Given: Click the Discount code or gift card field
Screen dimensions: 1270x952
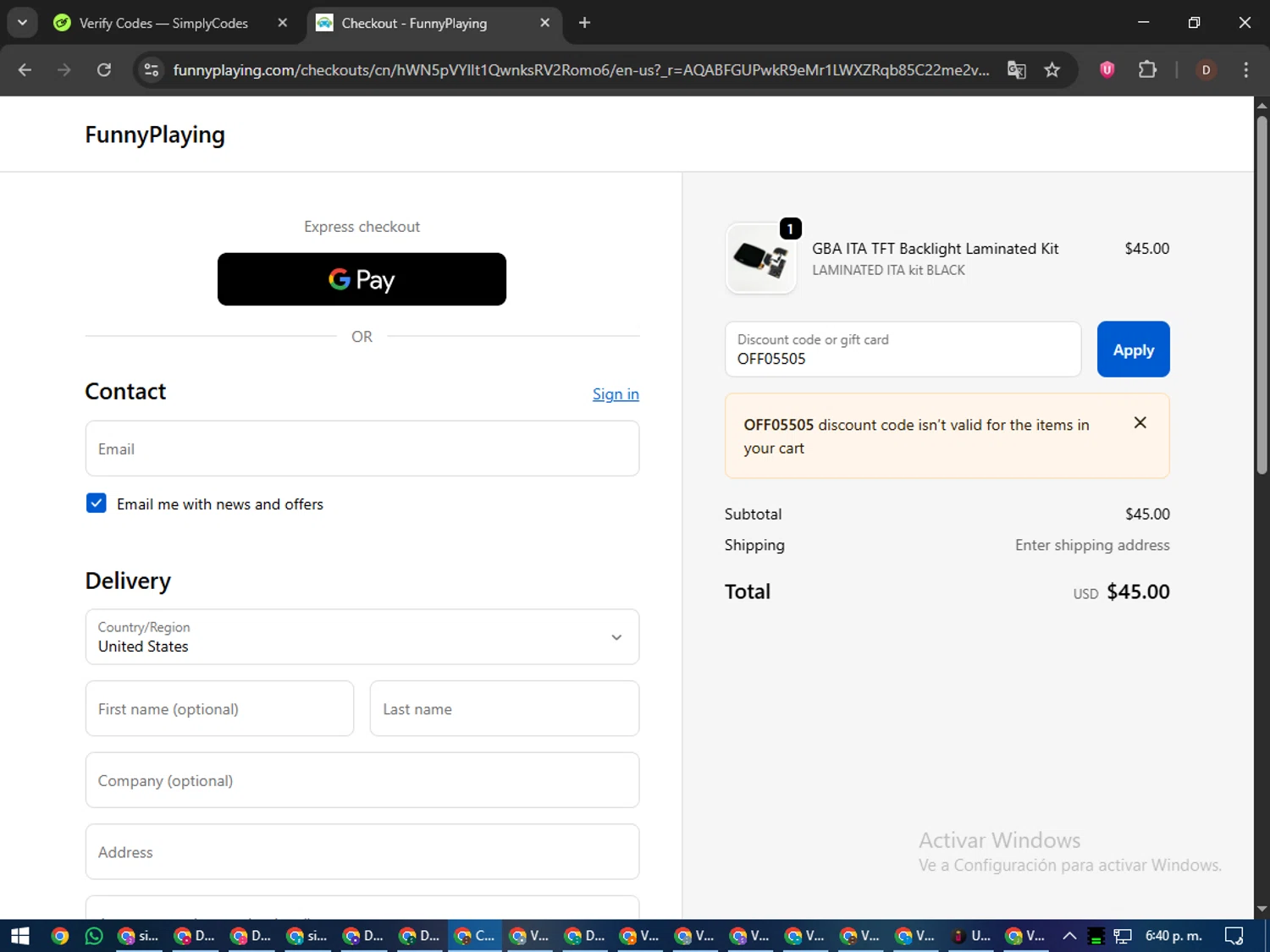Looking at the screenshot, I should [x=903, y=349].
